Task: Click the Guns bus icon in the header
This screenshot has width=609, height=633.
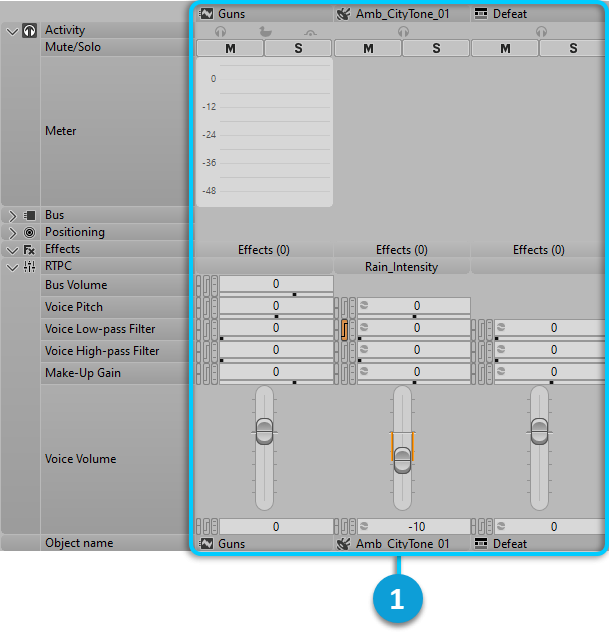Action: click(206, 14)
